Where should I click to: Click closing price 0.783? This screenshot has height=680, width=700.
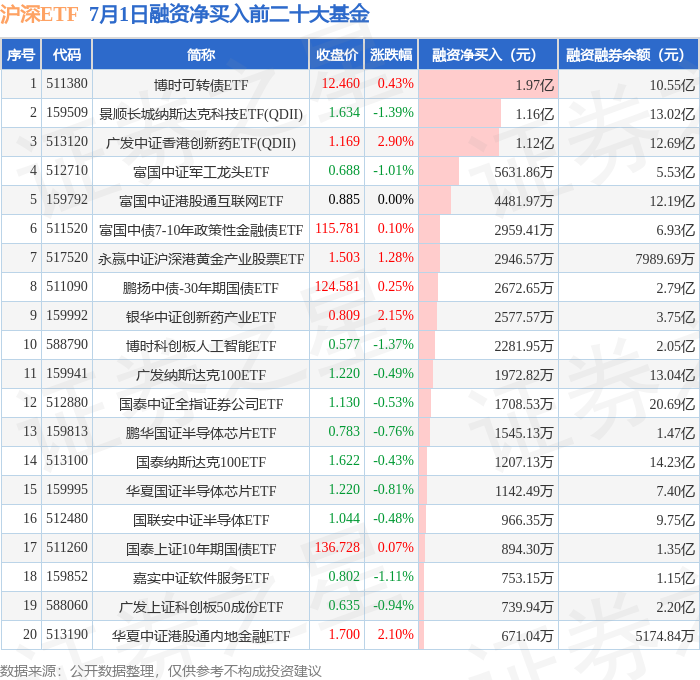pyautogui.click(x=344, y=432)
